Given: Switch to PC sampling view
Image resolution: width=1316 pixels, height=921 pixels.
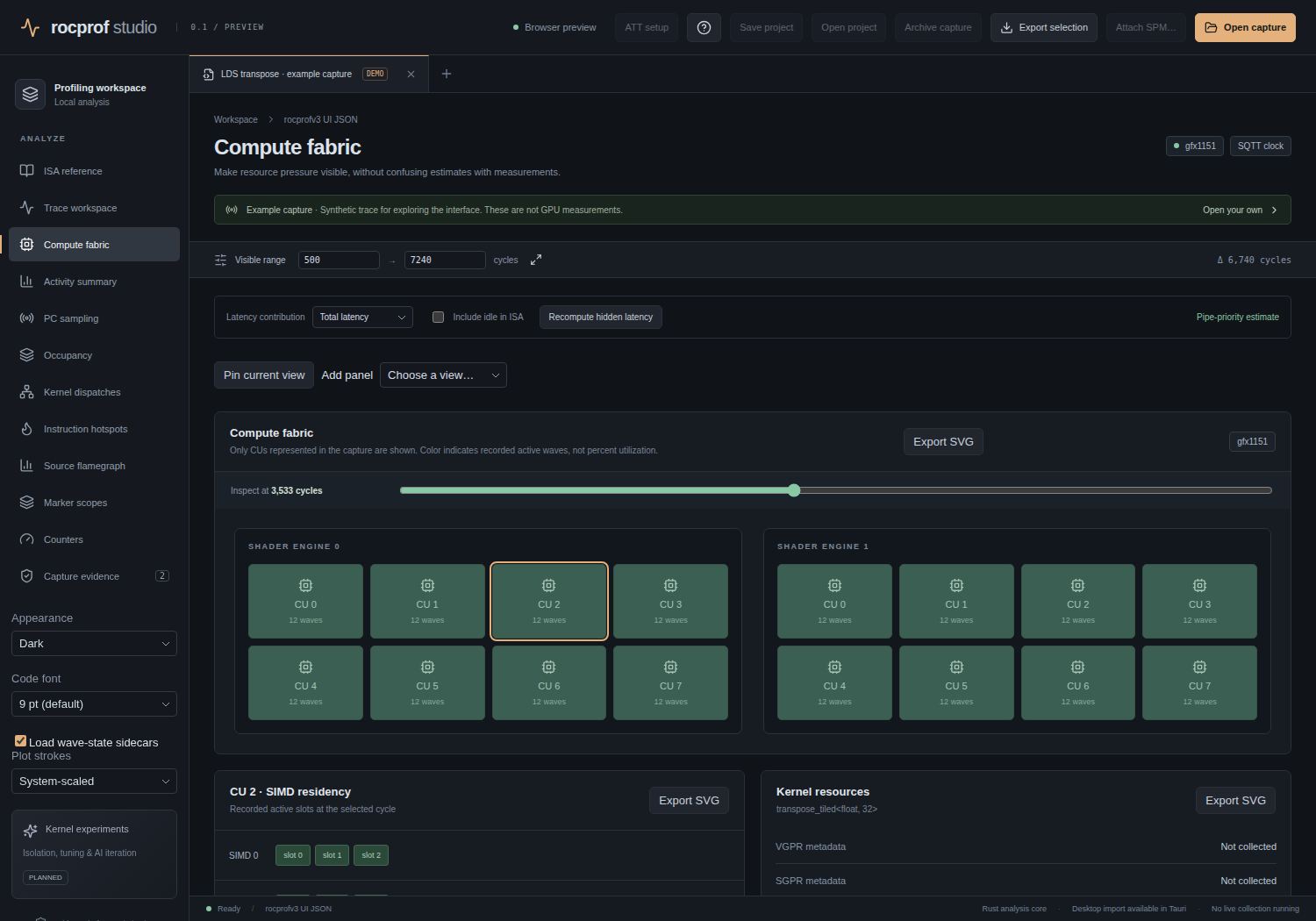Looking at the screenshot, I should 94,318.
